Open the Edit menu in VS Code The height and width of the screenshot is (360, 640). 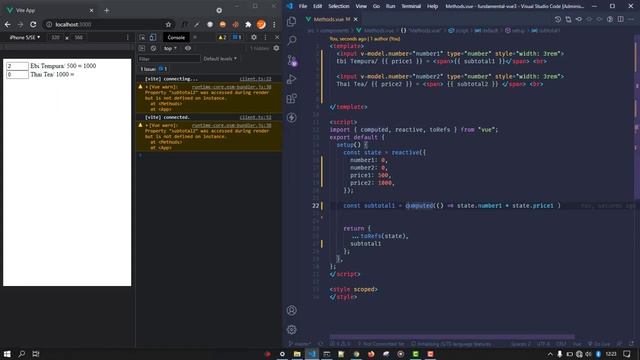[318, 6]
